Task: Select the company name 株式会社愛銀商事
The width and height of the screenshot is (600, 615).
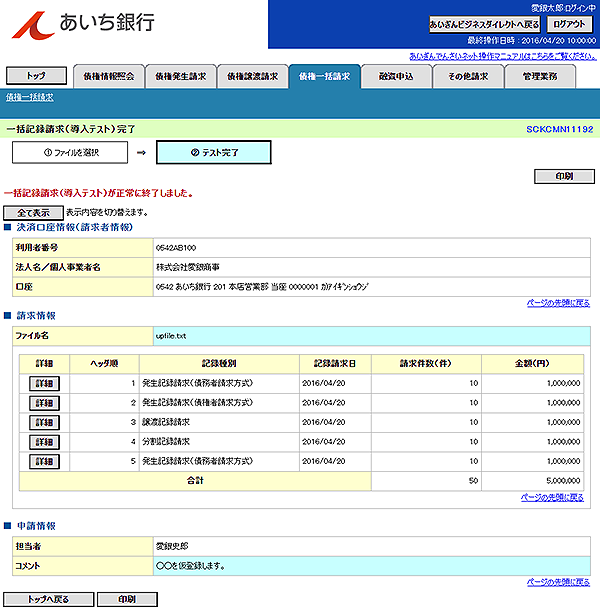Action: pyautogui.click(x=187, y=267)
